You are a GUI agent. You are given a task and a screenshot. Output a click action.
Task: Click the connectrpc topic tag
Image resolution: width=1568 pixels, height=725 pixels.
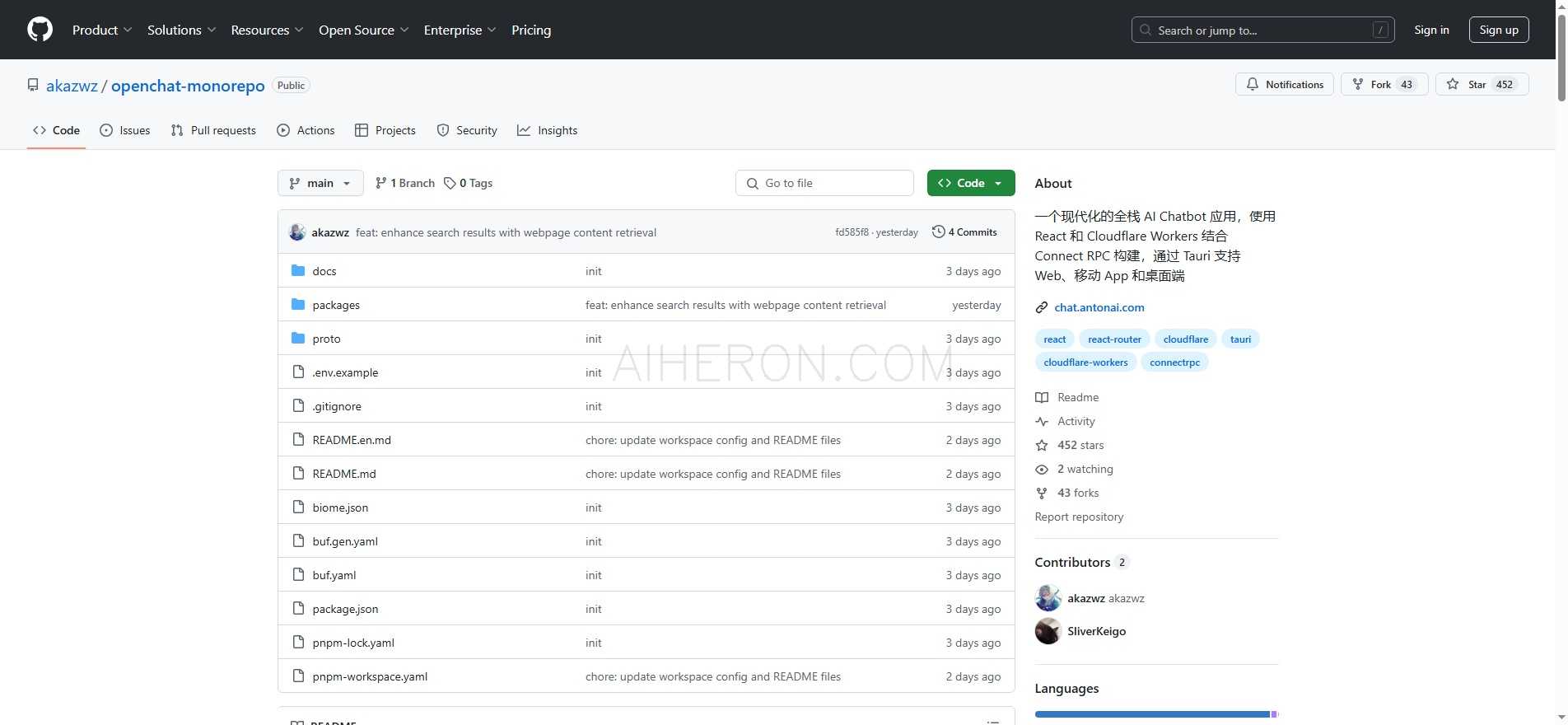(x=1174, y=362)
